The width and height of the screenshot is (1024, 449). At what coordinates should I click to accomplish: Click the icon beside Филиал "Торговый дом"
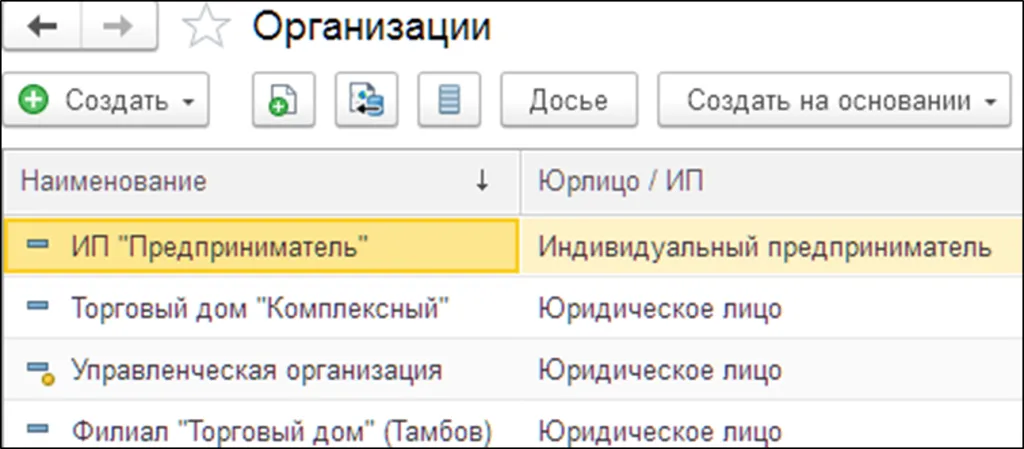click(x=38, y=431)
